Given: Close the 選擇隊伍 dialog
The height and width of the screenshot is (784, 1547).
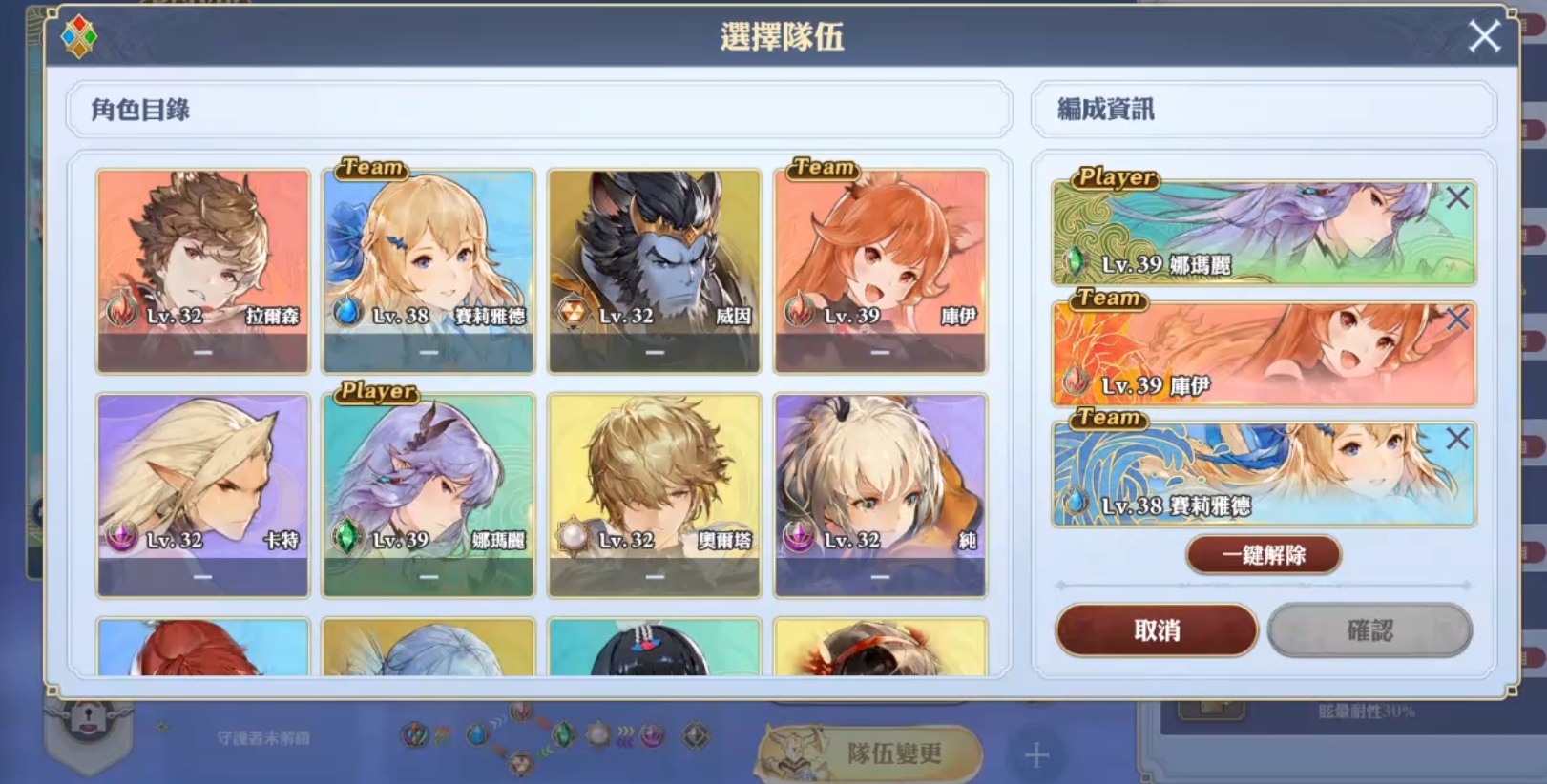Looking at the screenshot, I should click(1484, 36).
